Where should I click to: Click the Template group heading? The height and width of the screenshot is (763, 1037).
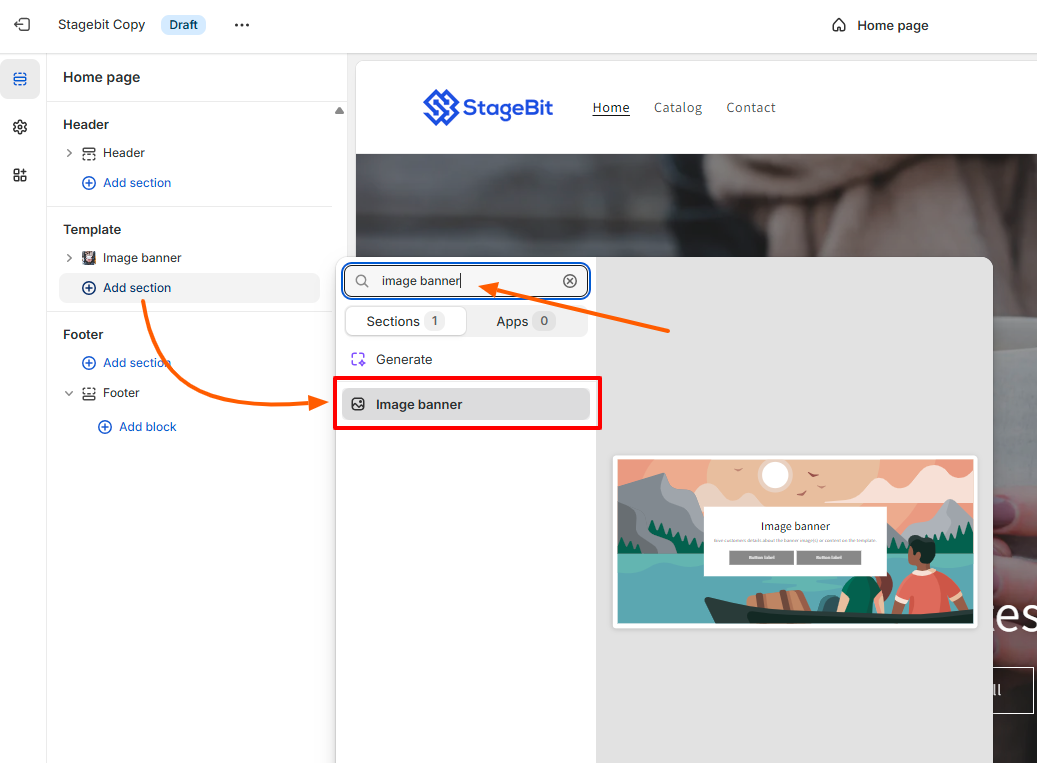click(92, 229)
